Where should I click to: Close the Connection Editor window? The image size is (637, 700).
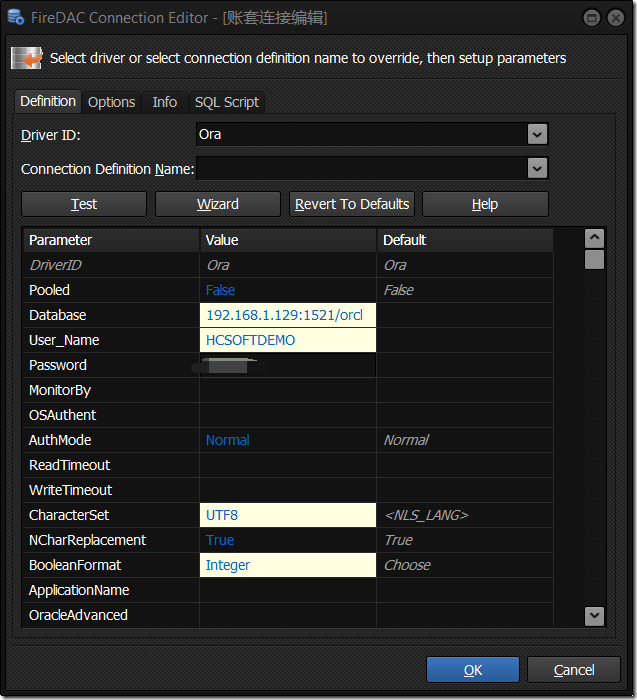tap(616, 18)
